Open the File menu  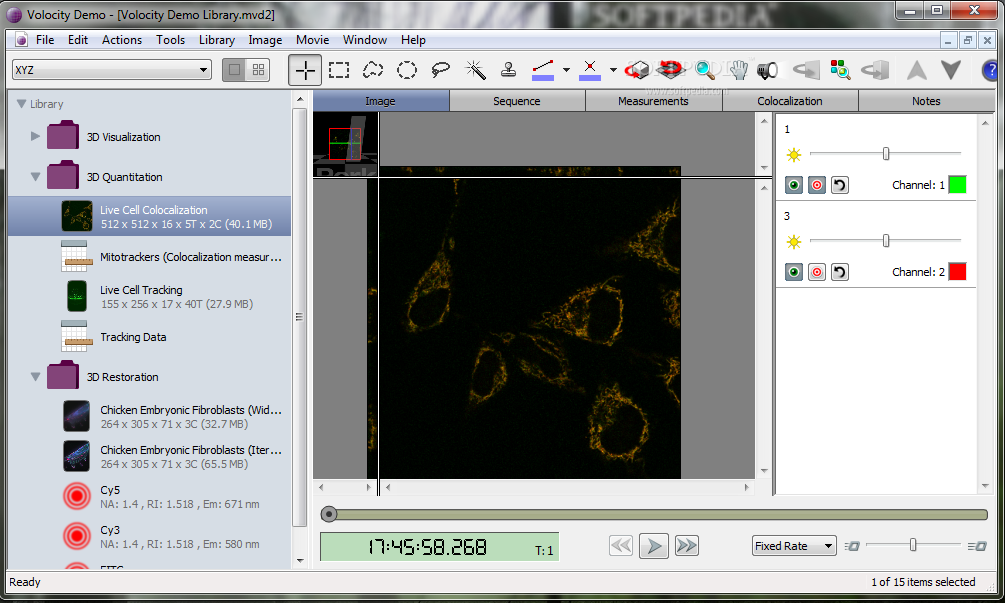tap(45, 40)
